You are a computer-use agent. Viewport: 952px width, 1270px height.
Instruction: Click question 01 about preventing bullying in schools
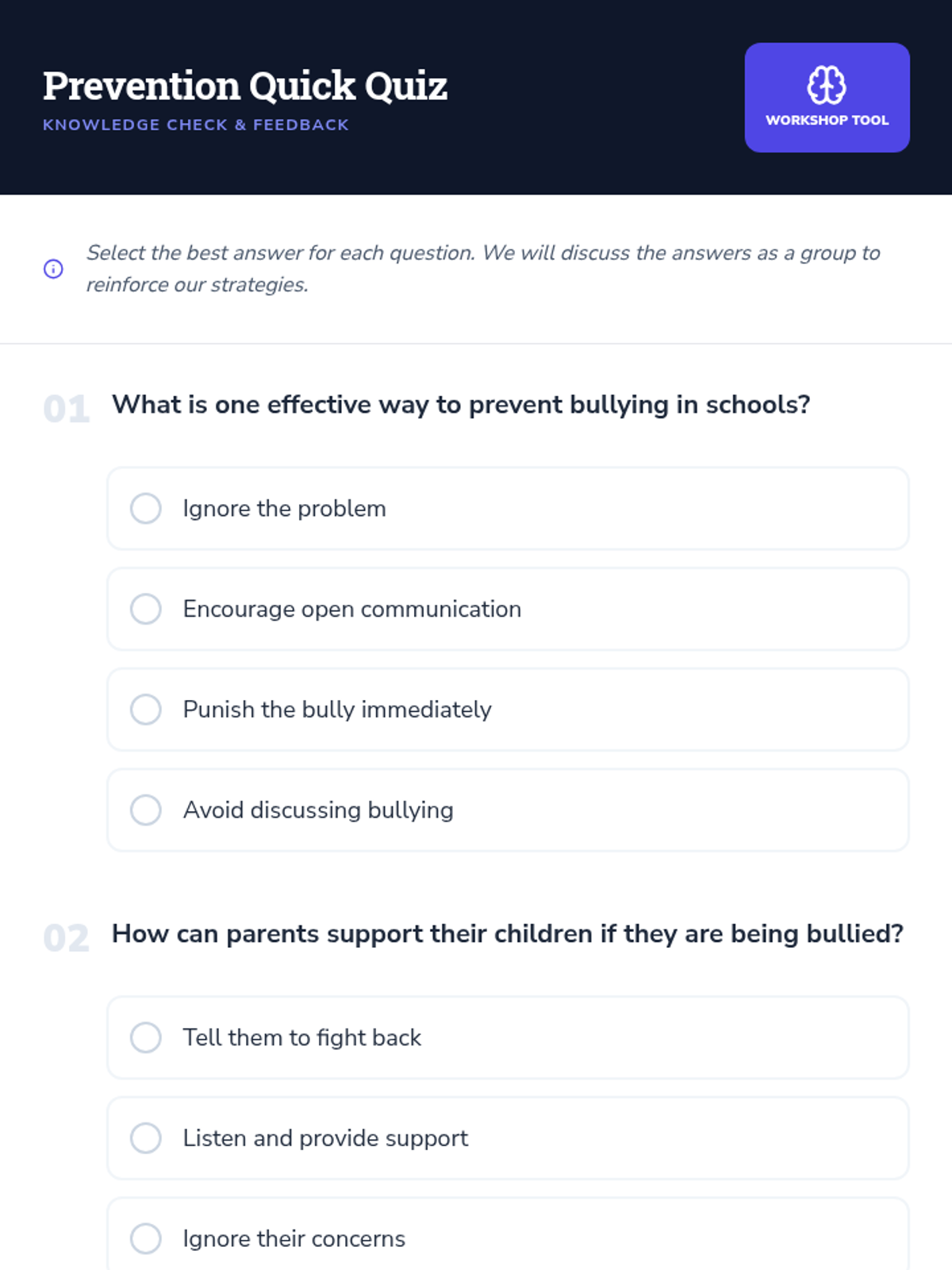(x=461, y=405)
